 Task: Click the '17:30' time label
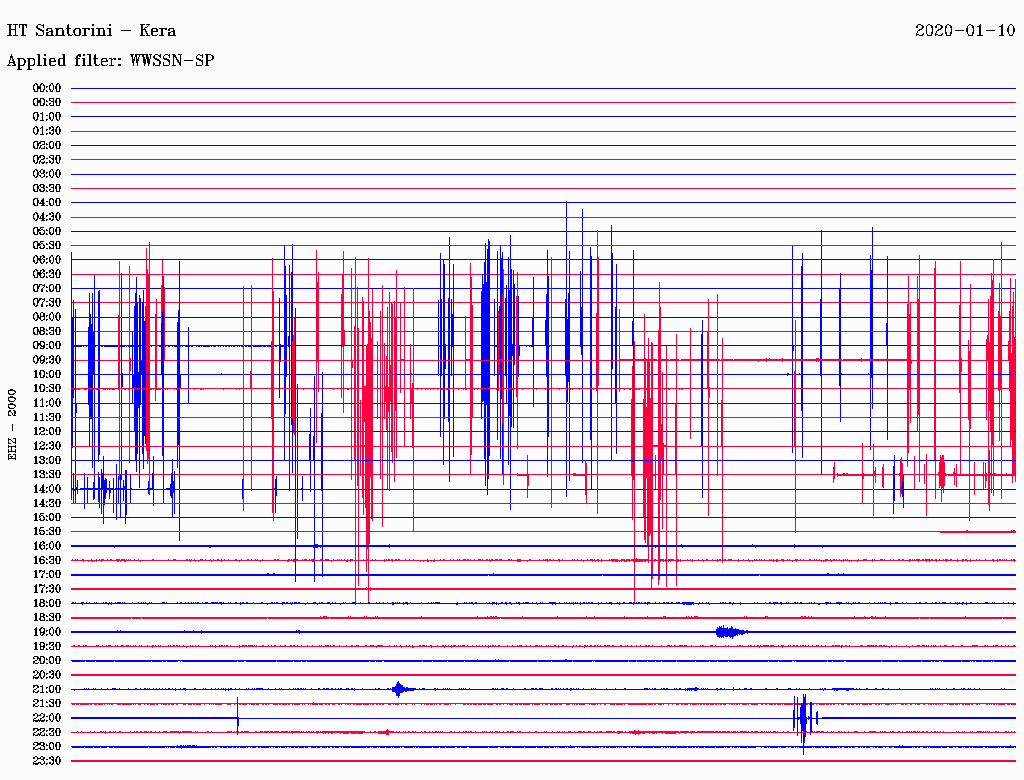(x=47, y=589)
